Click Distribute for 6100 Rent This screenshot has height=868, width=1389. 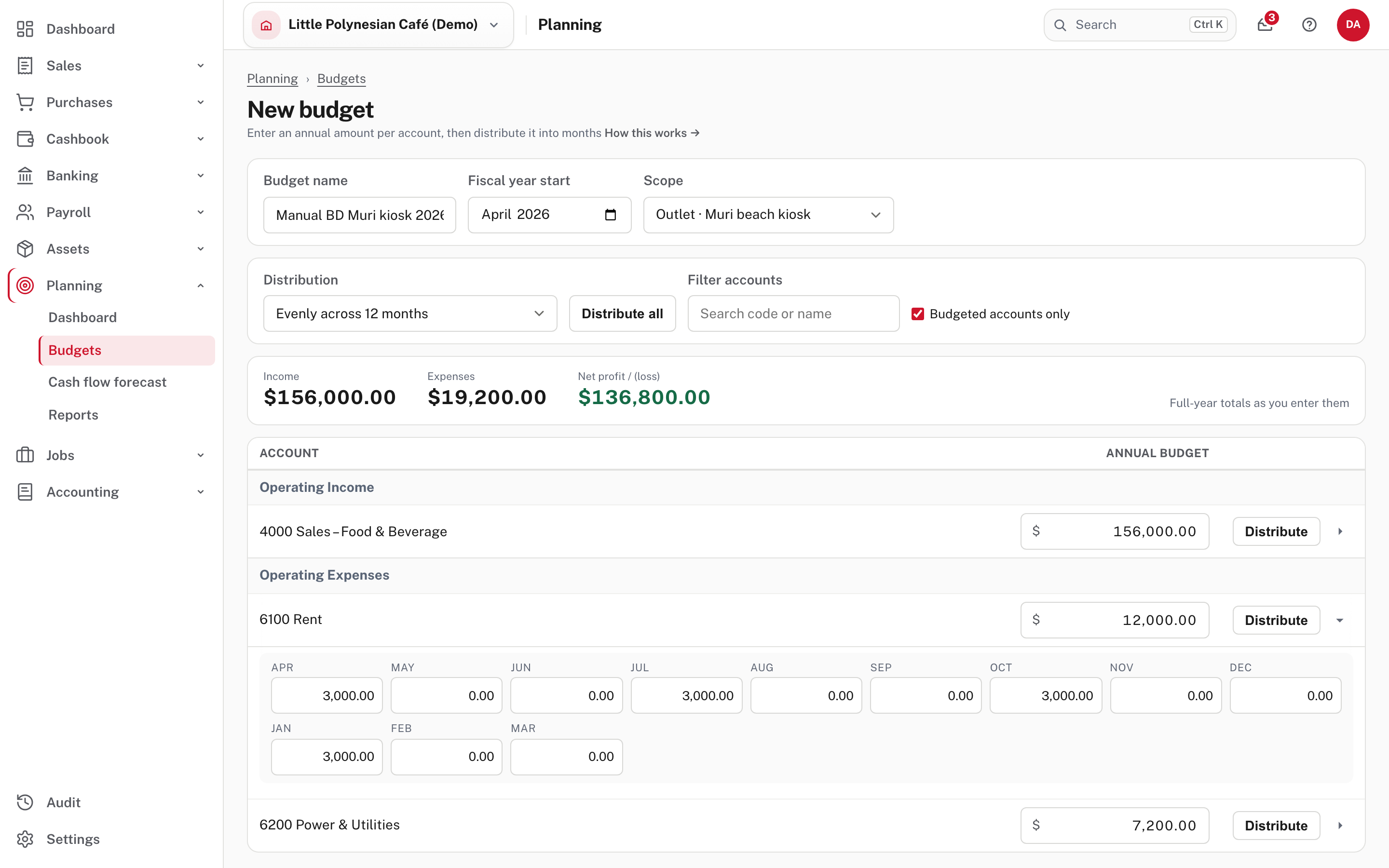coord(1276,620)
